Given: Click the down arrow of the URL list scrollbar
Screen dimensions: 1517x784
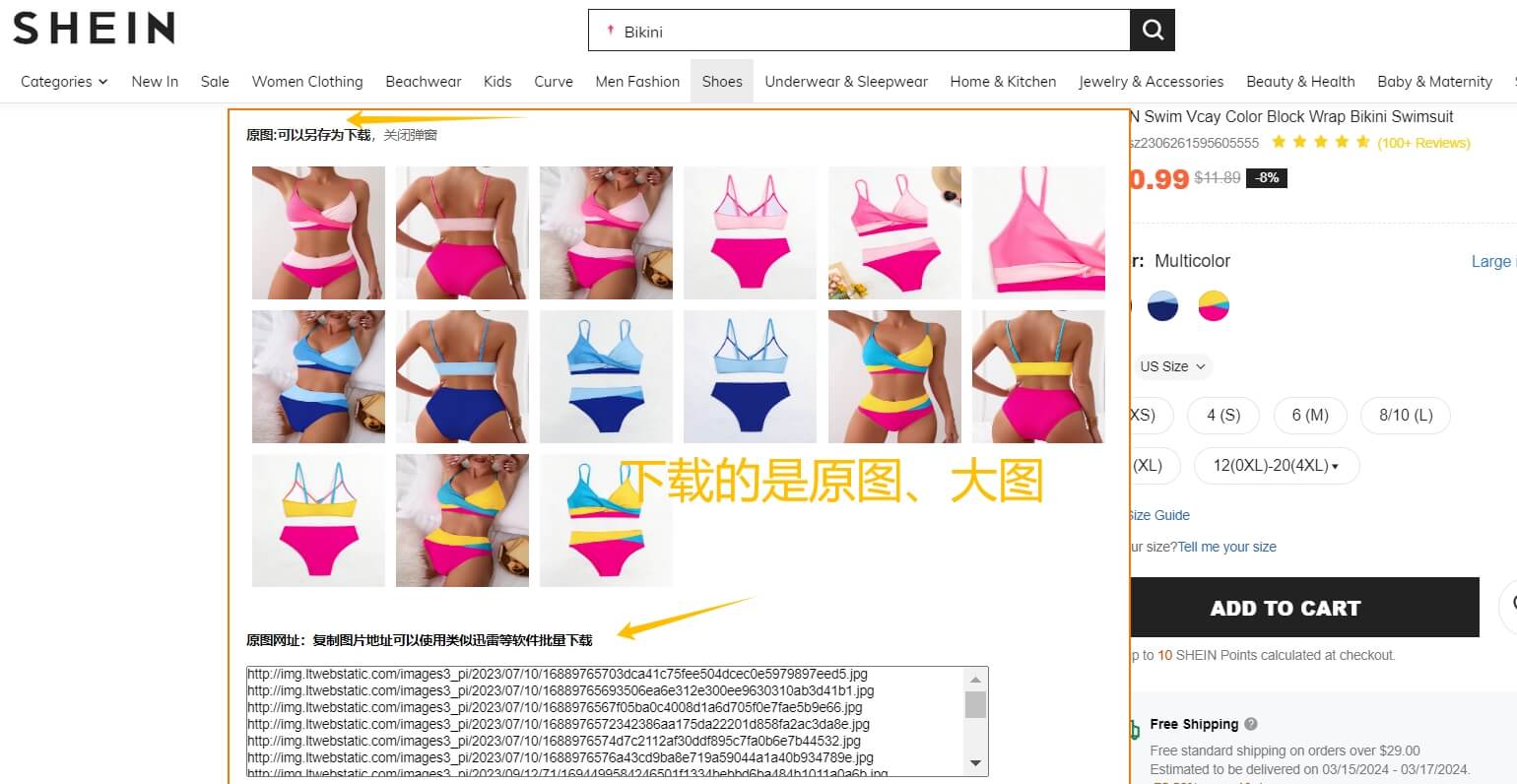Looking at the screenshot, I should [976, 763].
